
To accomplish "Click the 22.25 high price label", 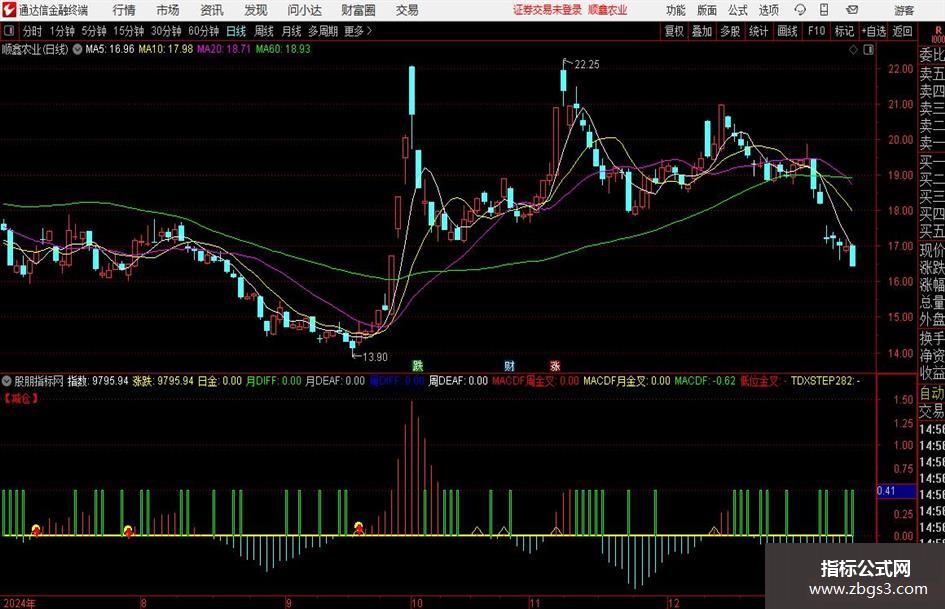I will (x=587, y=65).
